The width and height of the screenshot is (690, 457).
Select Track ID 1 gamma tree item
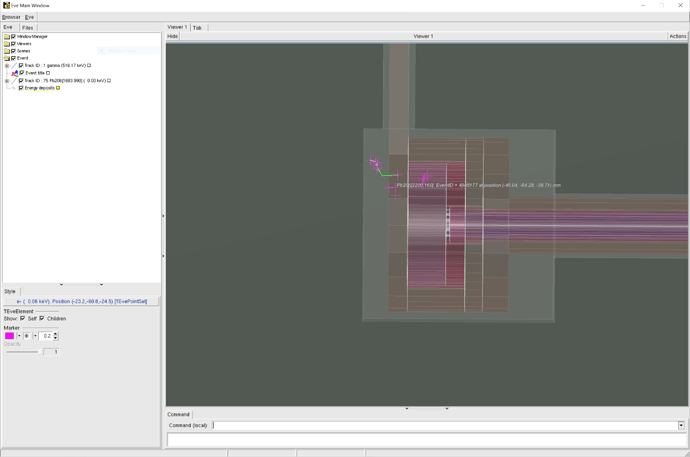click(x=55, y=66)
